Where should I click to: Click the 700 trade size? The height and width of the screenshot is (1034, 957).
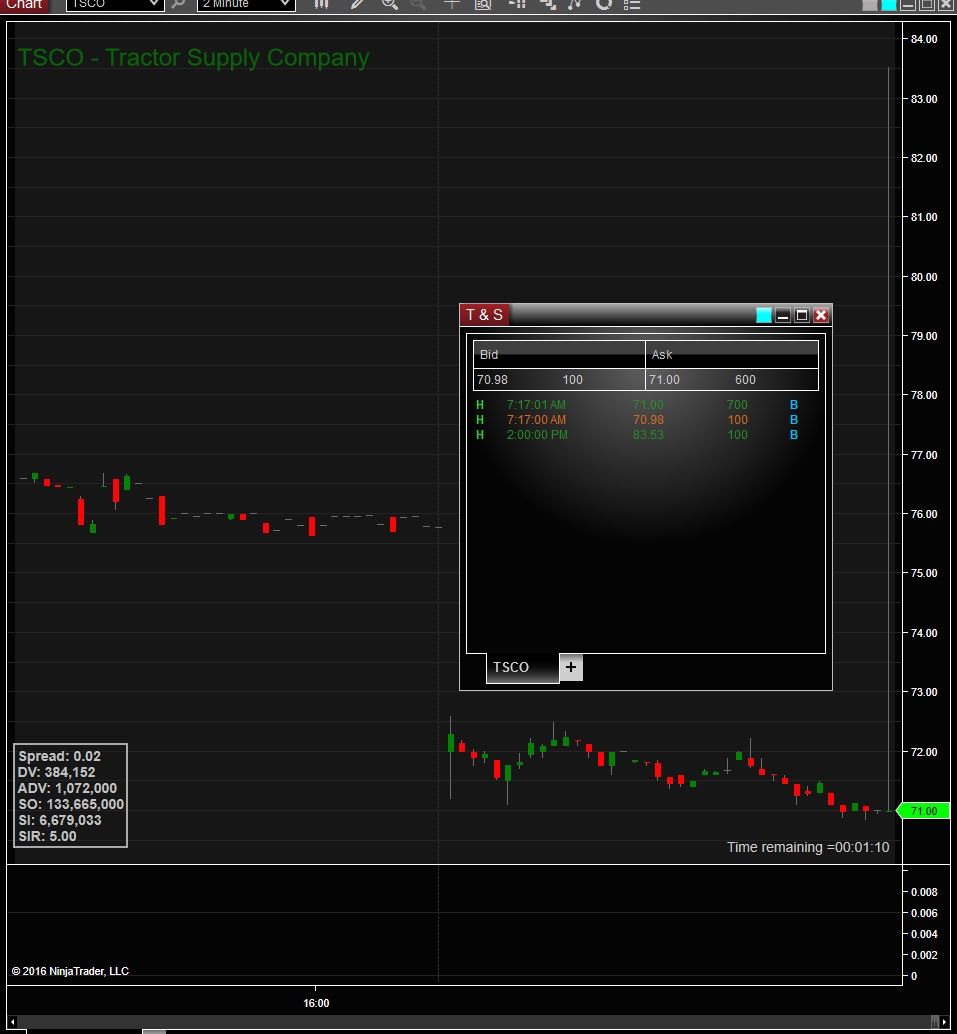[x=737, y=405]
